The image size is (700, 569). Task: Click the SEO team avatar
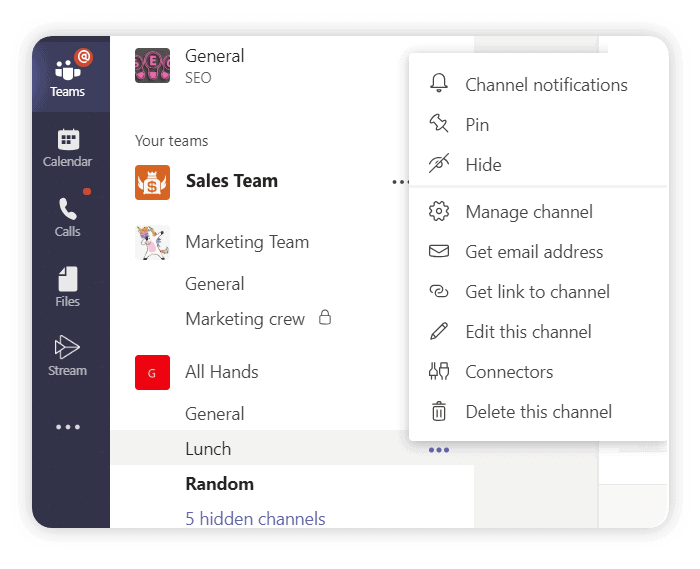[153, 66]
